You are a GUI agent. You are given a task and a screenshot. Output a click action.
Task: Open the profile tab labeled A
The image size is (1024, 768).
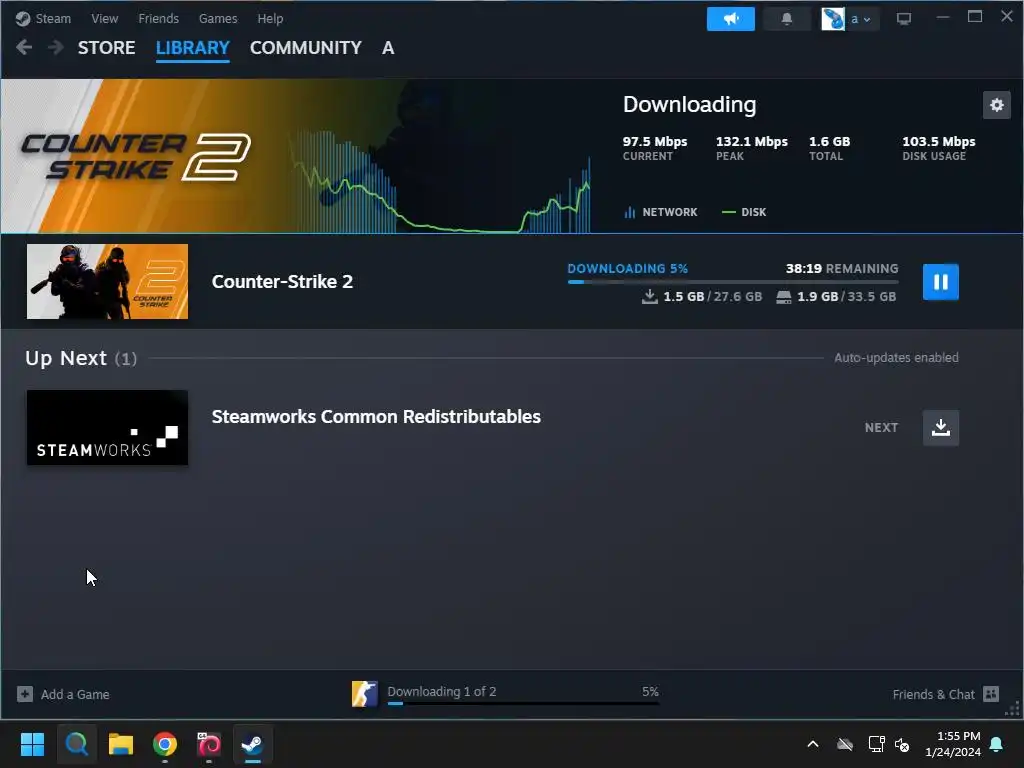[388, 48]
